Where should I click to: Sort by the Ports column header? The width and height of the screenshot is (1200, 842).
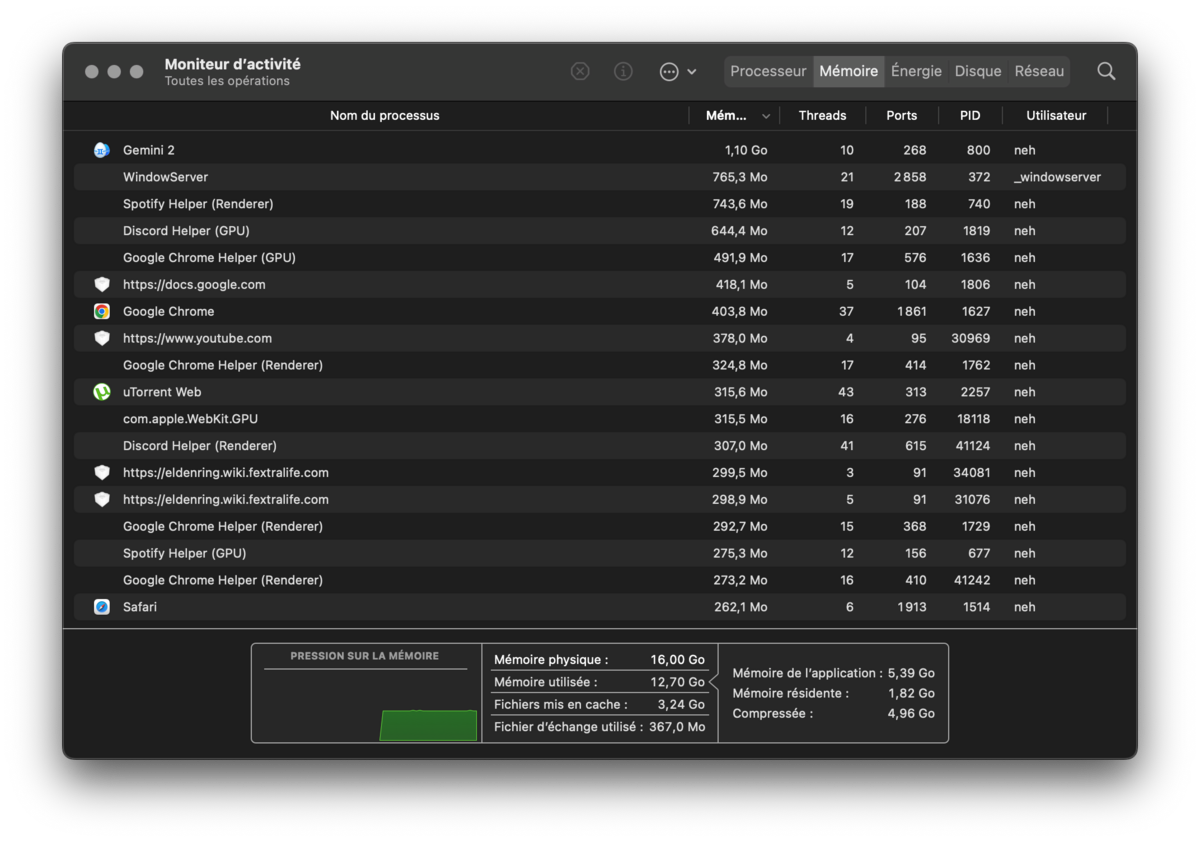[x=901, y=116]
